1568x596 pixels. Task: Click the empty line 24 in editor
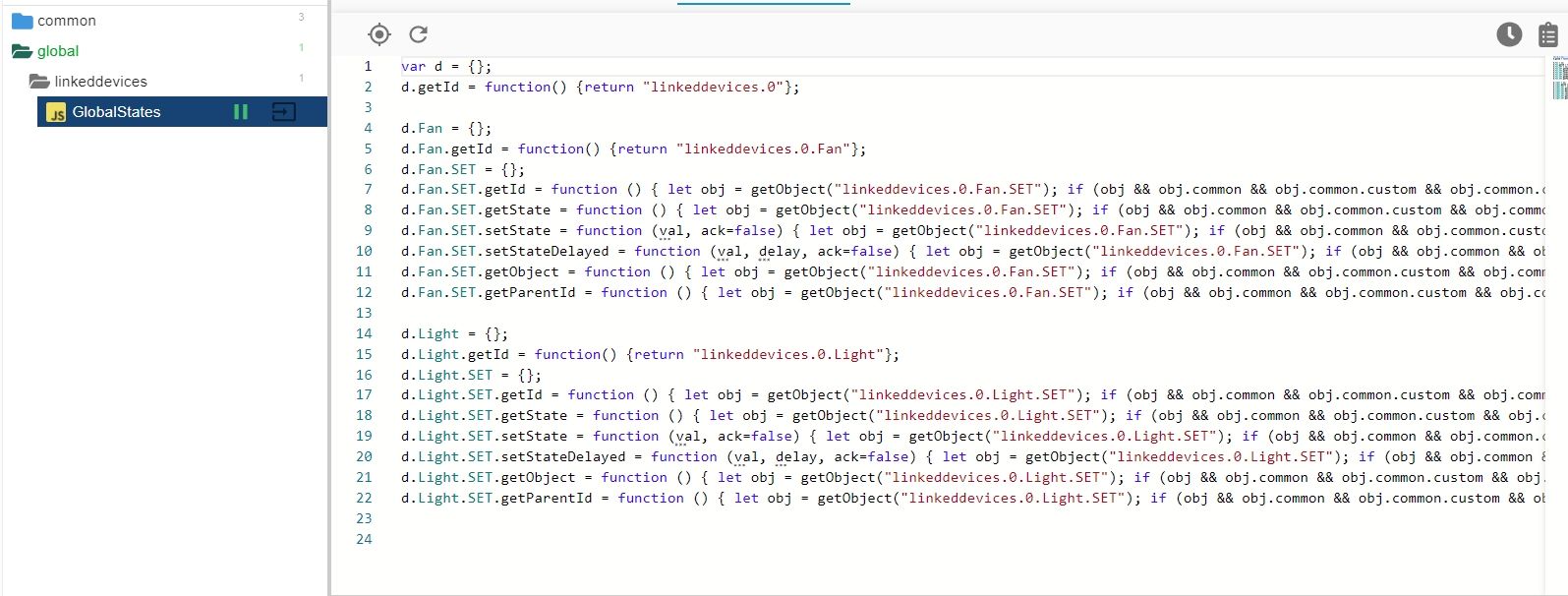(972, 539)
